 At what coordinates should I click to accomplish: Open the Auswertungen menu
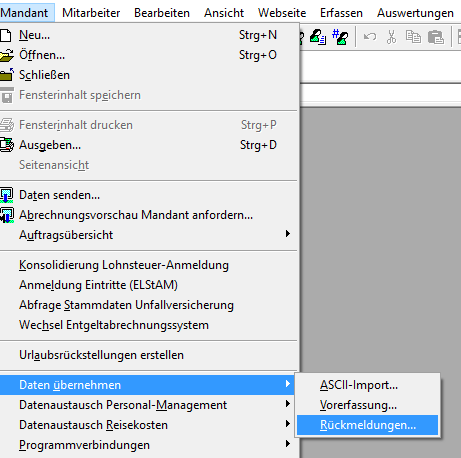pyautogui.click(x=415, y=13)
